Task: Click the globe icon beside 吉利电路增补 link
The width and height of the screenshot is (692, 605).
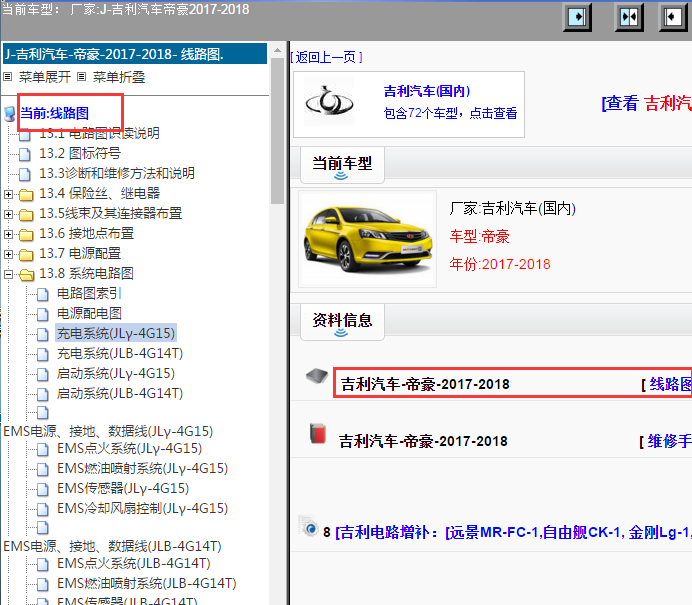Action: (309, 526)
